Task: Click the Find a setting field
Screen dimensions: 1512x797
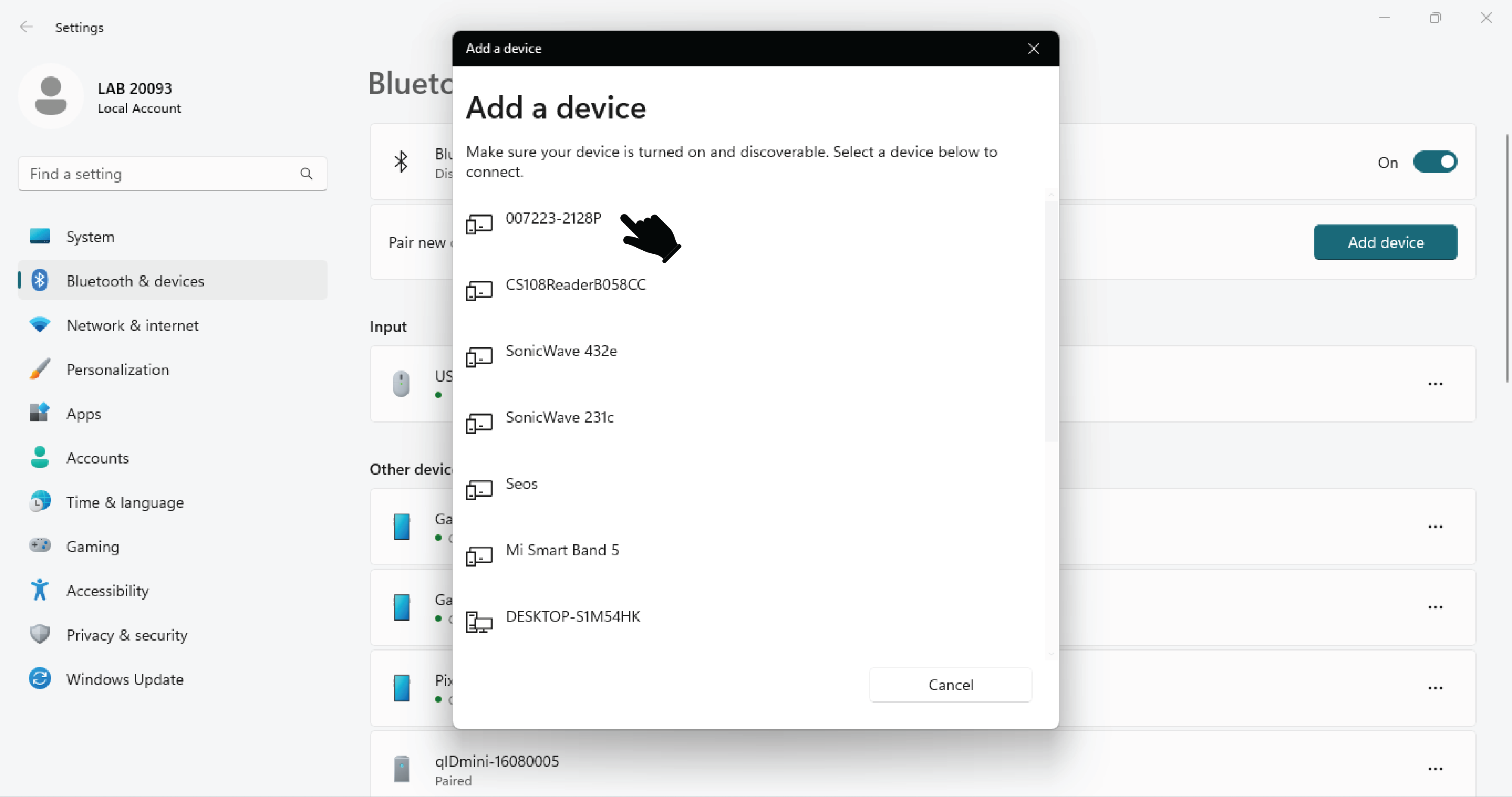Action: (159, 174)
